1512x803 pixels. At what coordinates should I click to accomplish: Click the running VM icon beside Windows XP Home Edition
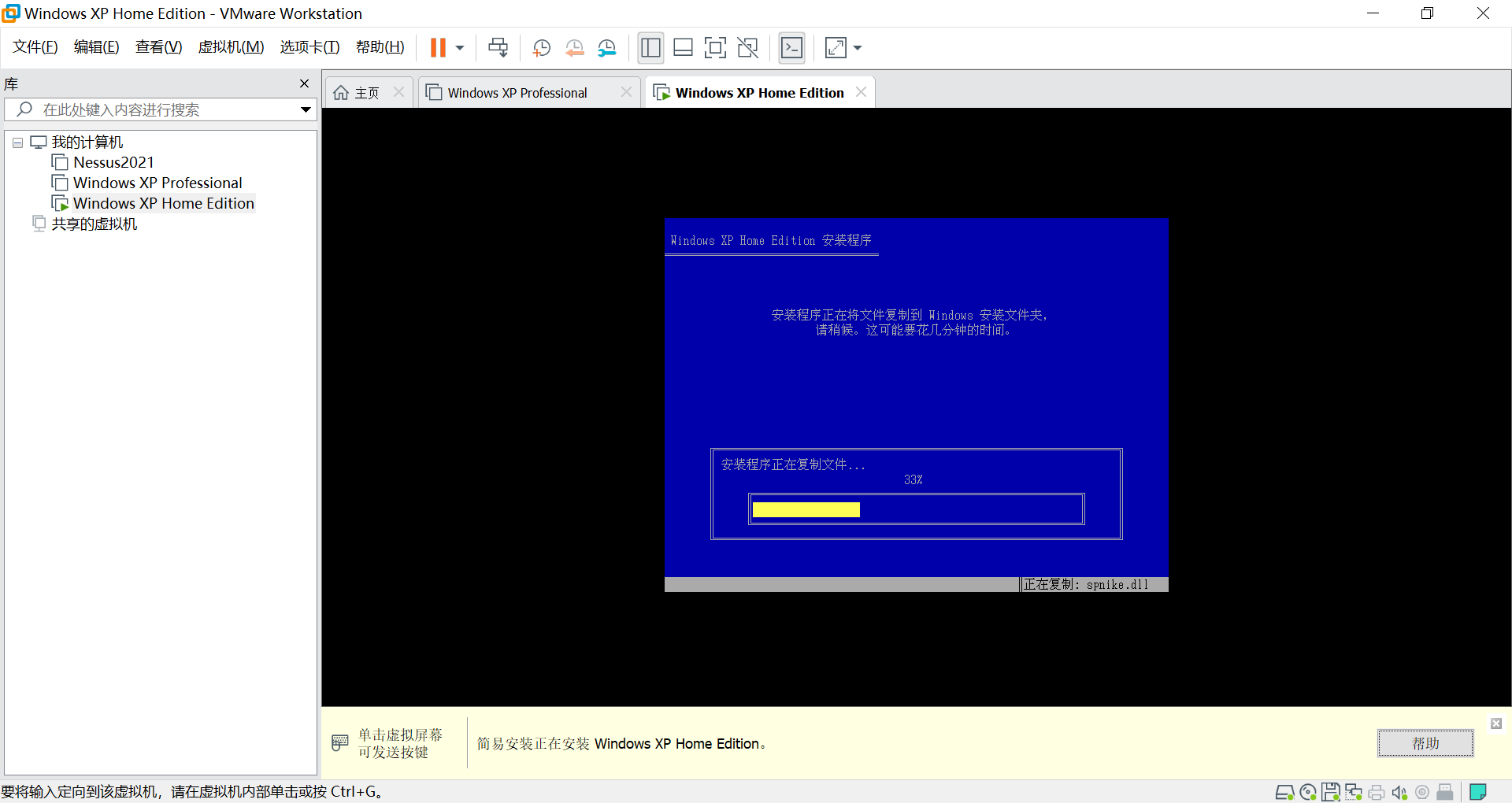(x=60, y=203)
